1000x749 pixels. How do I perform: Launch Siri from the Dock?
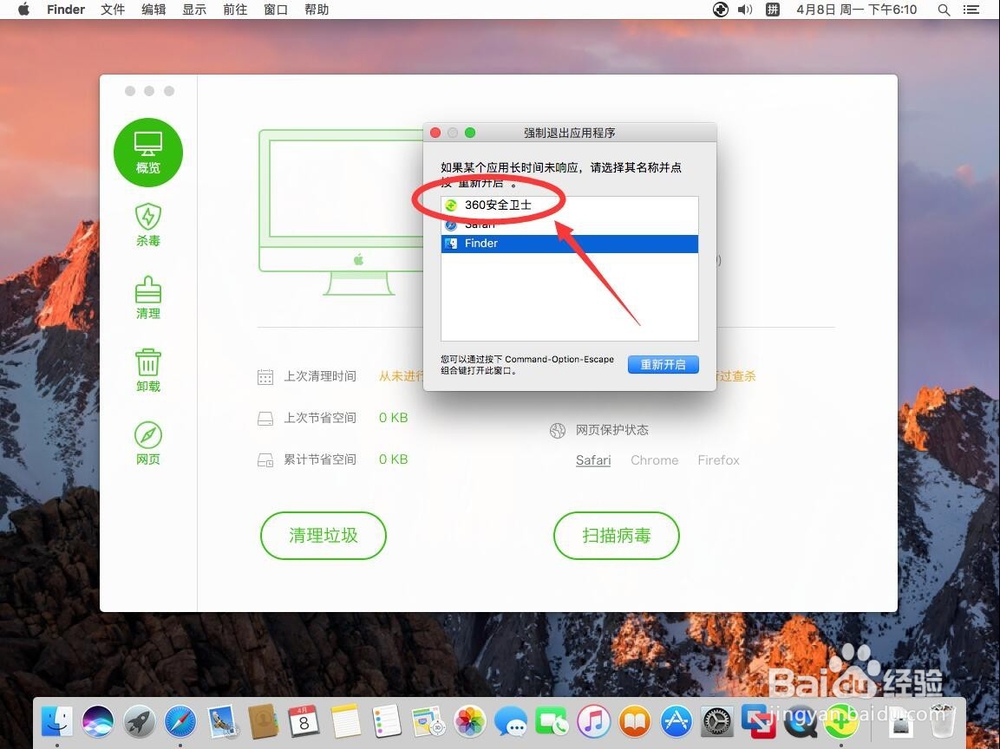(x=98, y=722)
